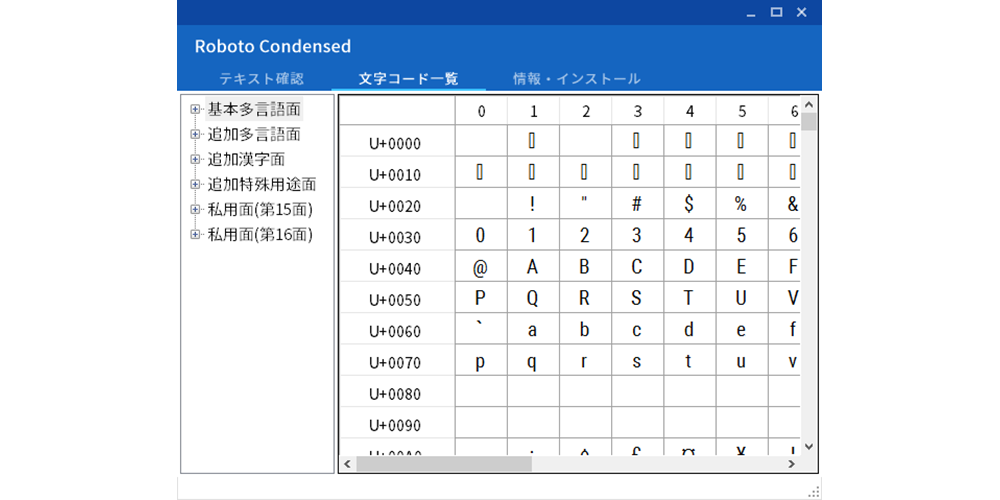Select 追加特殊用途面 in the tree

[x=261, y=184]
